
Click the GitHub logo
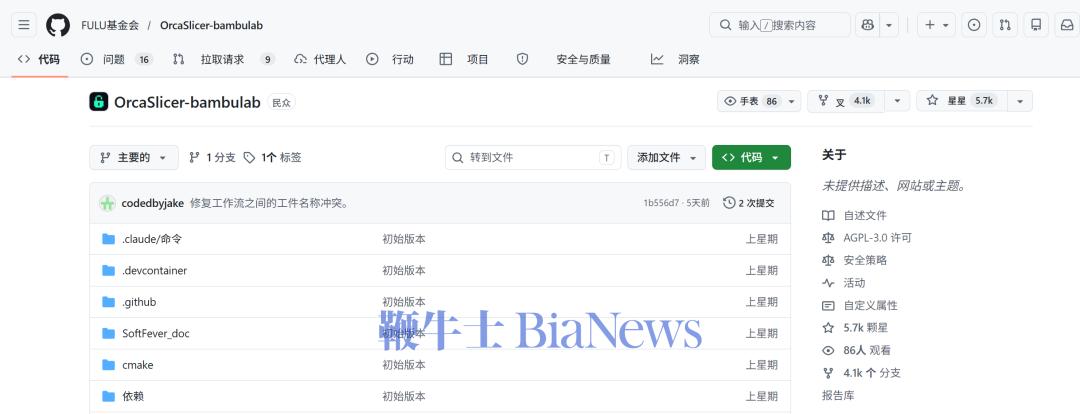coord(58,25)
